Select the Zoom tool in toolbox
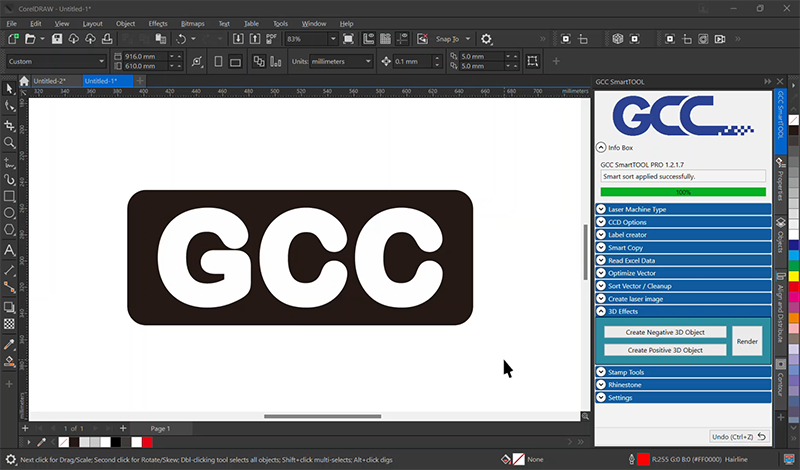The width and height of the screenshot is (800, 470). [9, 143]
